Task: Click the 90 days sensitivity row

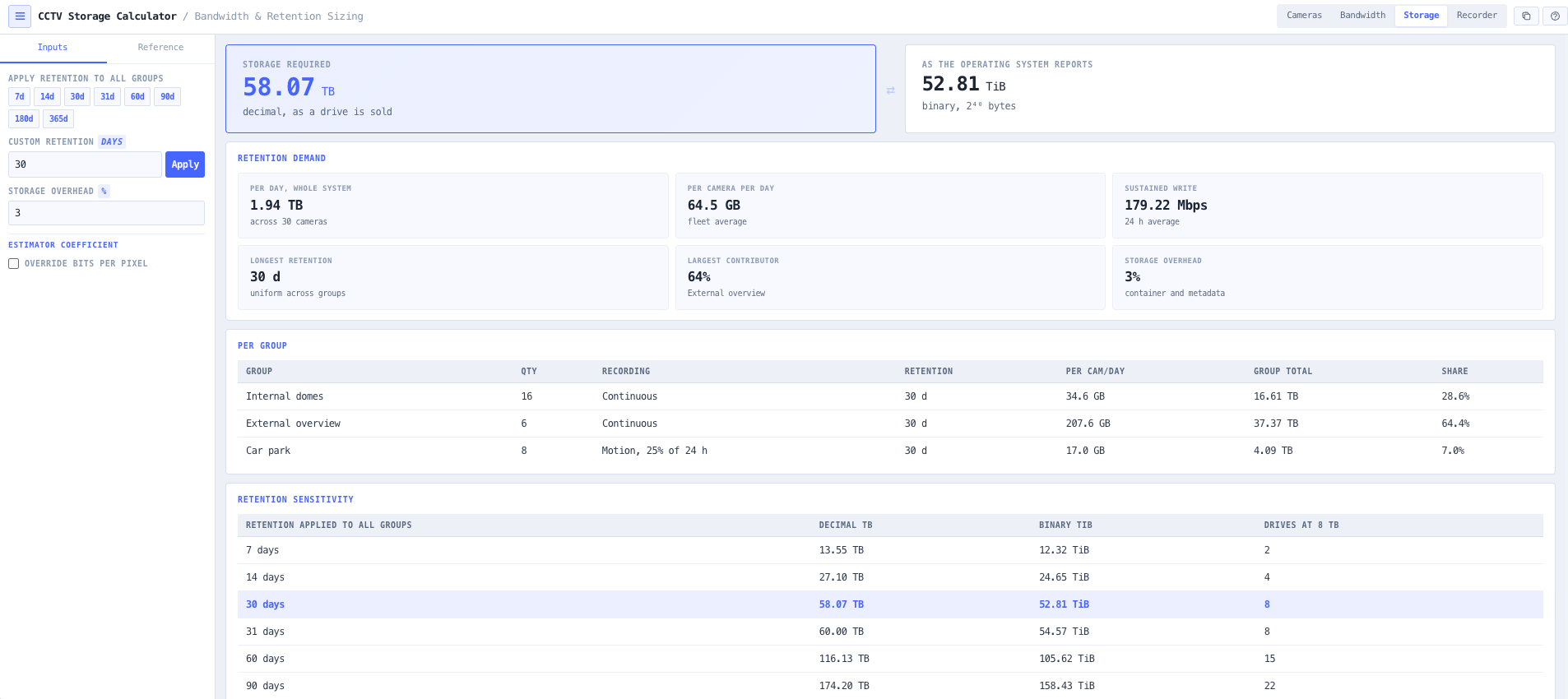Action: pyautogui.click(x=890, y=686)
